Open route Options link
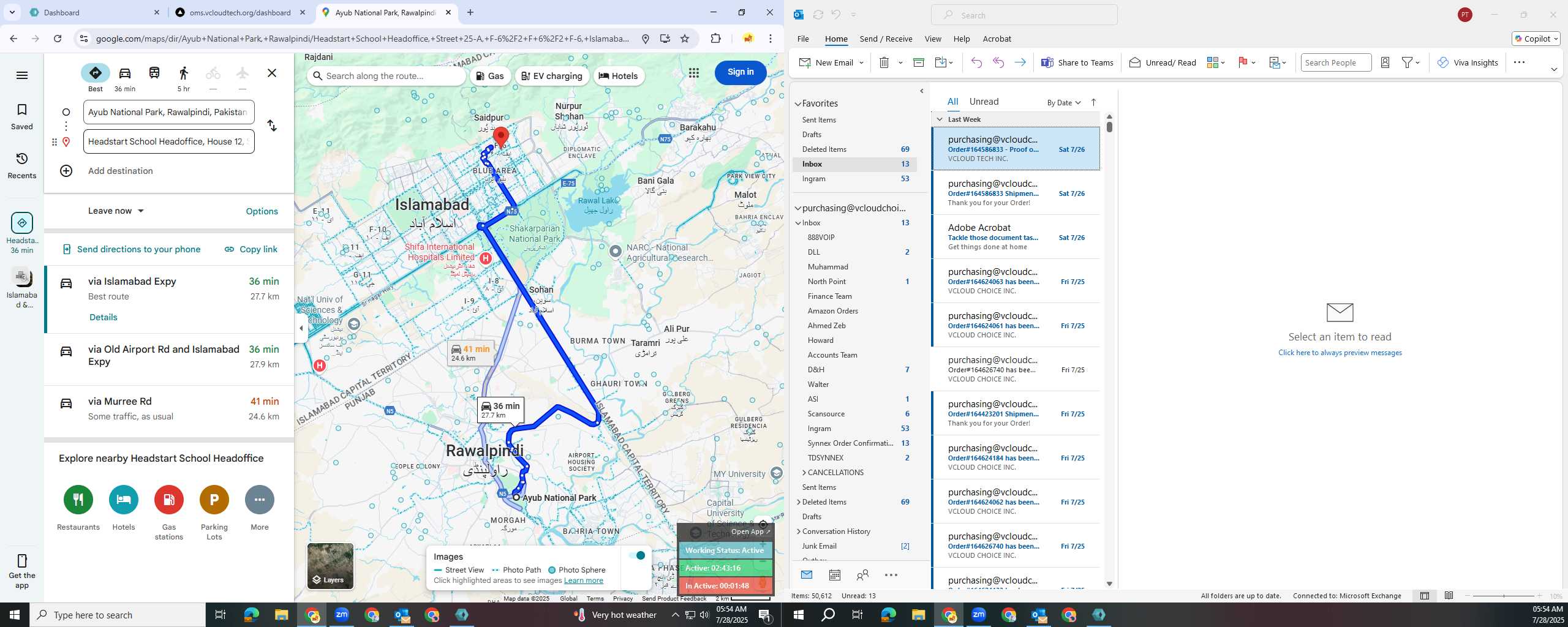 [262, 211]
